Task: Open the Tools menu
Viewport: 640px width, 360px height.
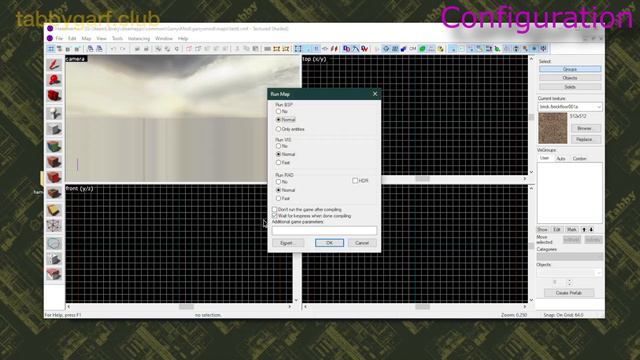Action: [117, 38]
